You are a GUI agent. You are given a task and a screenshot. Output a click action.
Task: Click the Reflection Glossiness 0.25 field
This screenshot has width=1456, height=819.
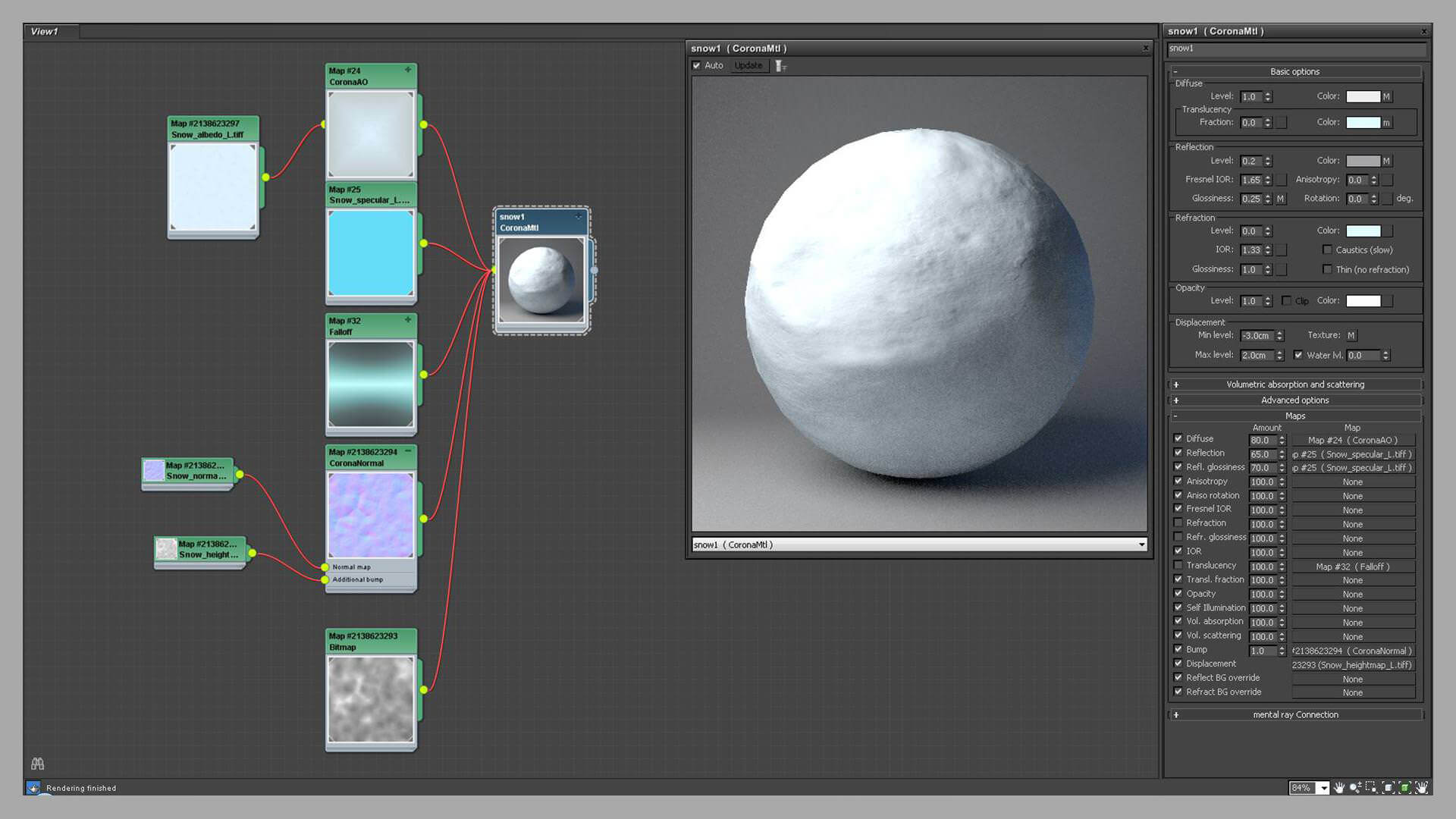pyautogui.click(x=1251, y=199)
